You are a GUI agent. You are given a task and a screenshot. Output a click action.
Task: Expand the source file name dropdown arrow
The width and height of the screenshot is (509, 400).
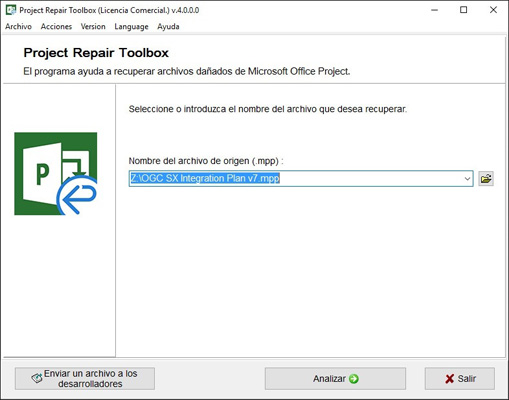[467, 179]
